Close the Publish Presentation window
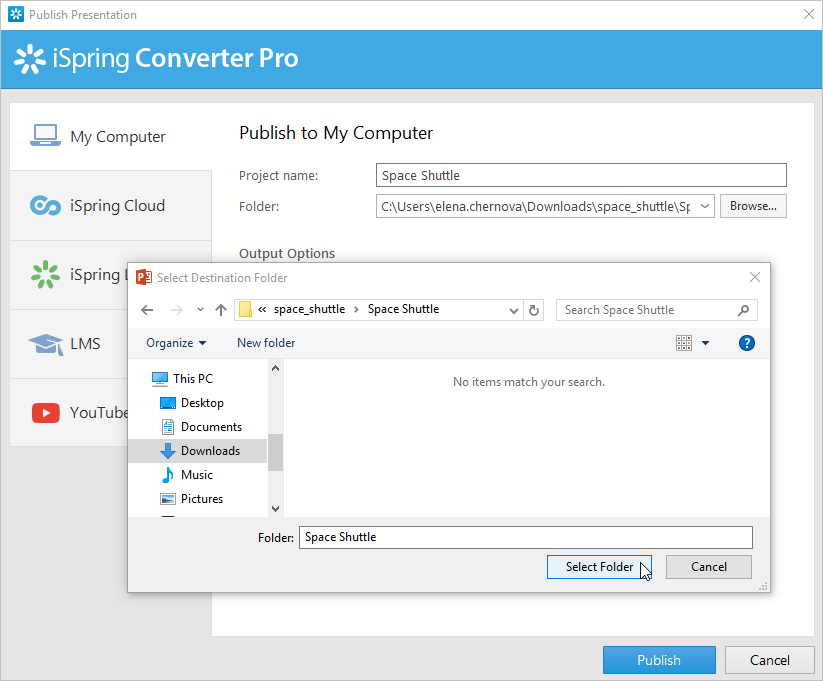Image resolution: width=823 pixels, height=681 pixels. tap(809, 15)
